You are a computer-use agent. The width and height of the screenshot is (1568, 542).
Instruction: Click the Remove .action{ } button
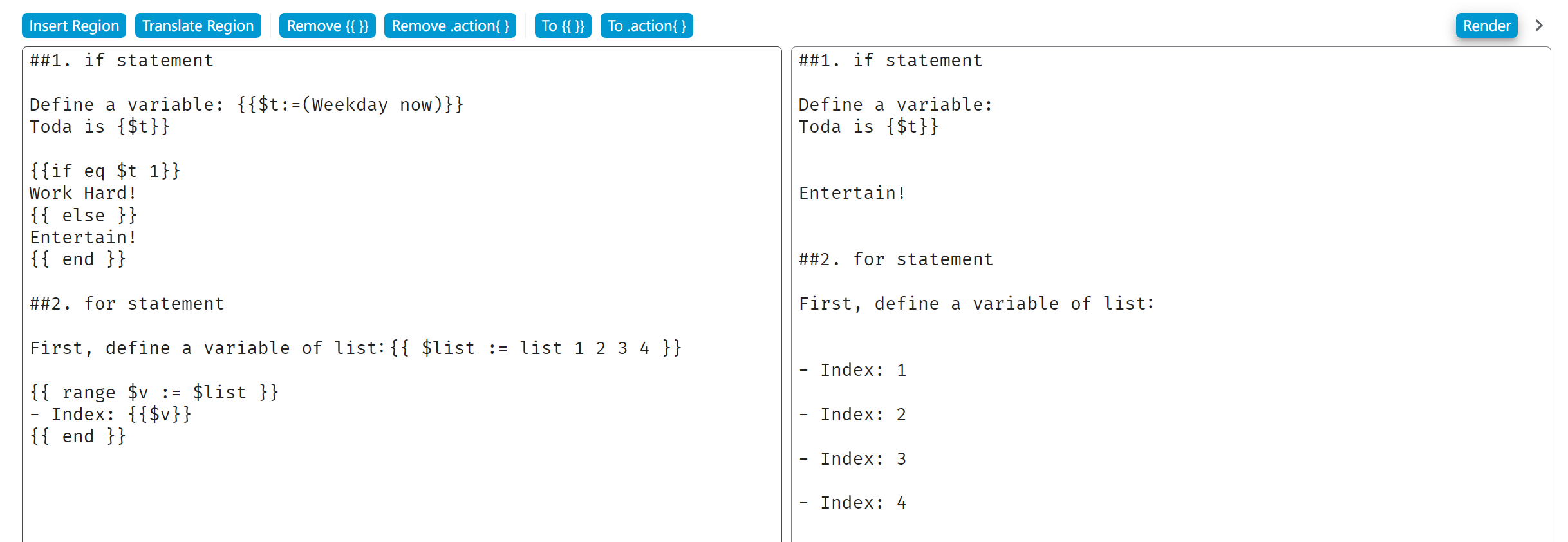pos(450,26)
